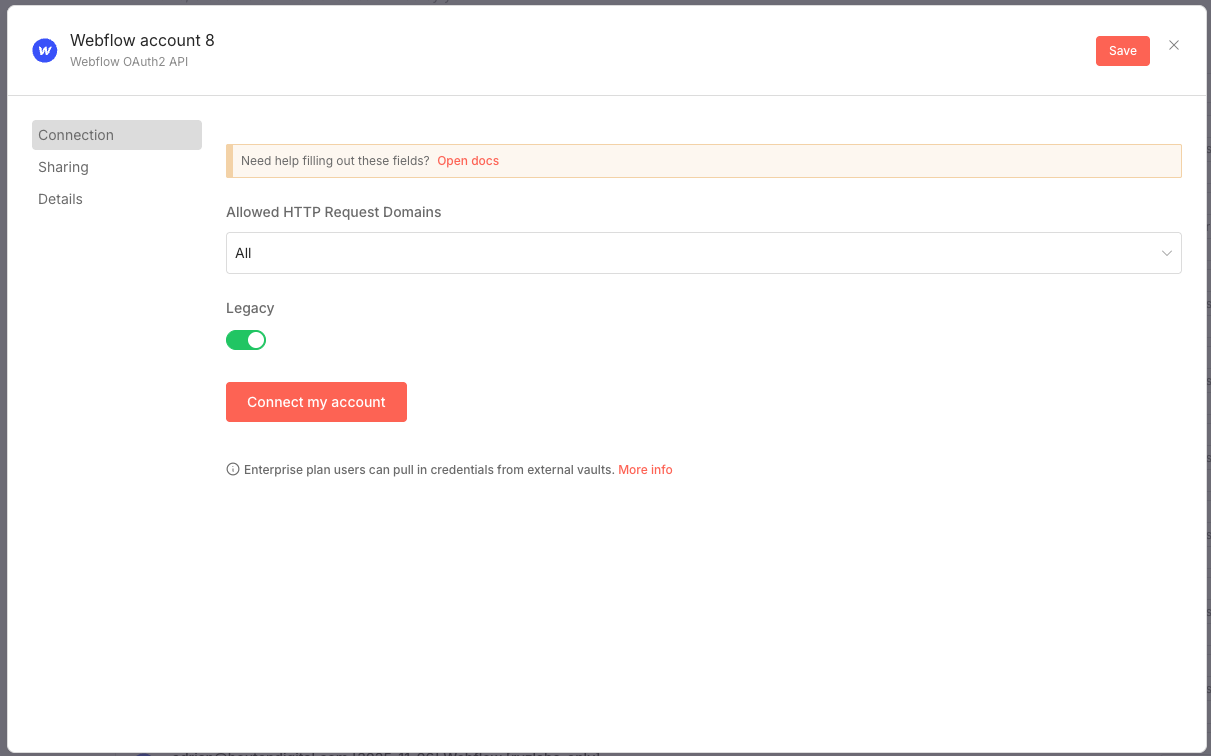Click the Webflow logo icon
The image size is (1211, 756).
(x=45, y=51)
